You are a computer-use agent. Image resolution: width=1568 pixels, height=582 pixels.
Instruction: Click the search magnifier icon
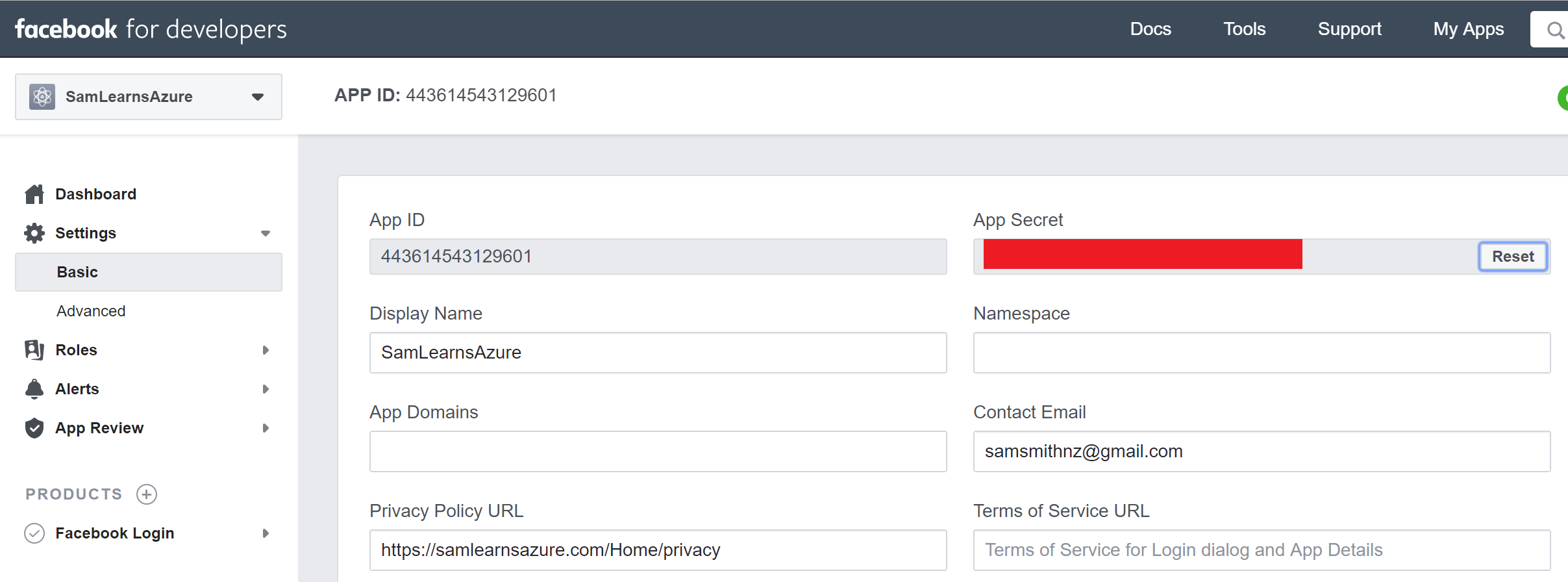point(1555,30)
